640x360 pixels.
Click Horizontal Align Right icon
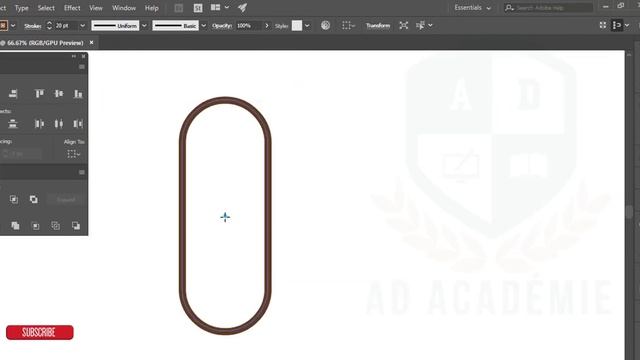pyautogui.click(x=13, y=94)
